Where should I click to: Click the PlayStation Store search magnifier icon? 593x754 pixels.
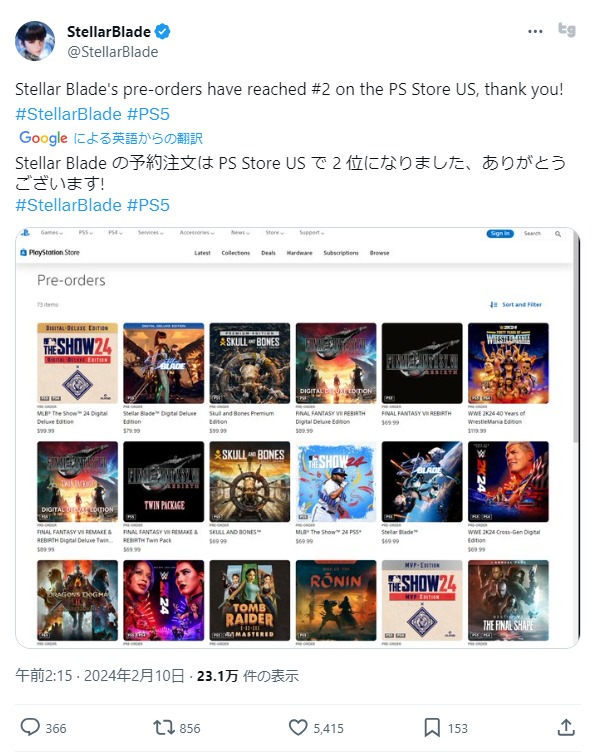click(558, 234)
